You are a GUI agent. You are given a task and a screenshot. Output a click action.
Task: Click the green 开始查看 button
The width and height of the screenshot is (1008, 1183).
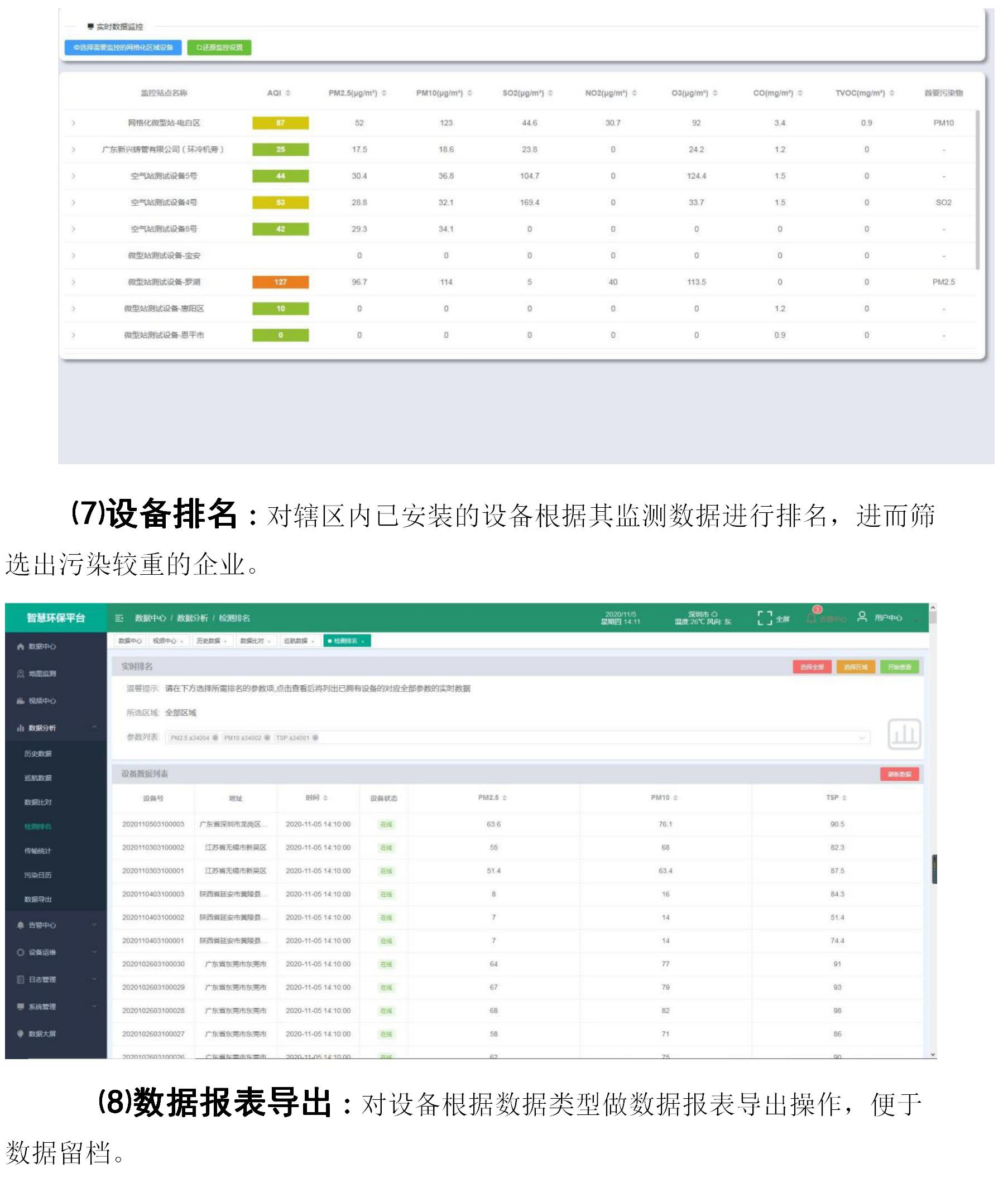coord(899,667)
